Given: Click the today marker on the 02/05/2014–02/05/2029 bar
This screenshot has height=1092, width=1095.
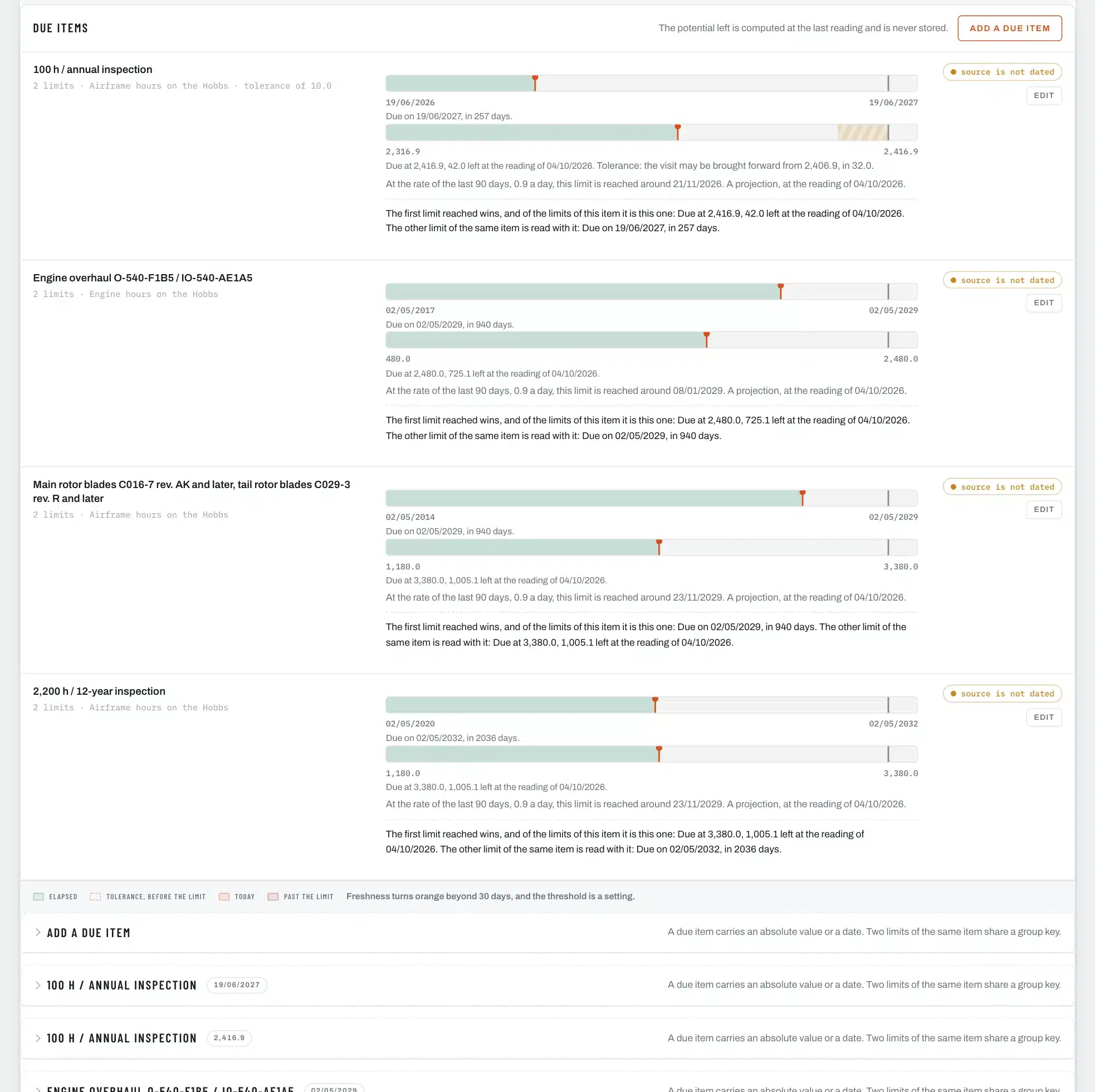Looking at the screenshot, I should tap(803, 498).
